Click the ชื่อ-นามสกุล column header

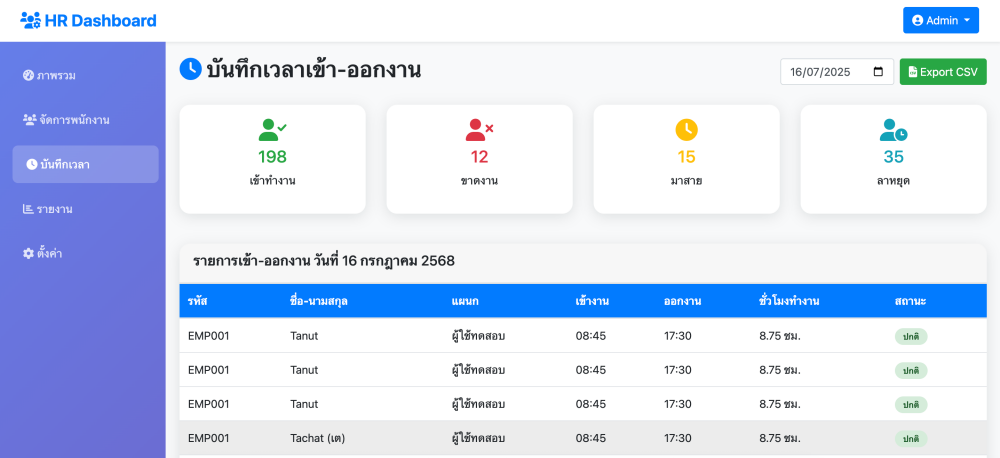(318, 301)
